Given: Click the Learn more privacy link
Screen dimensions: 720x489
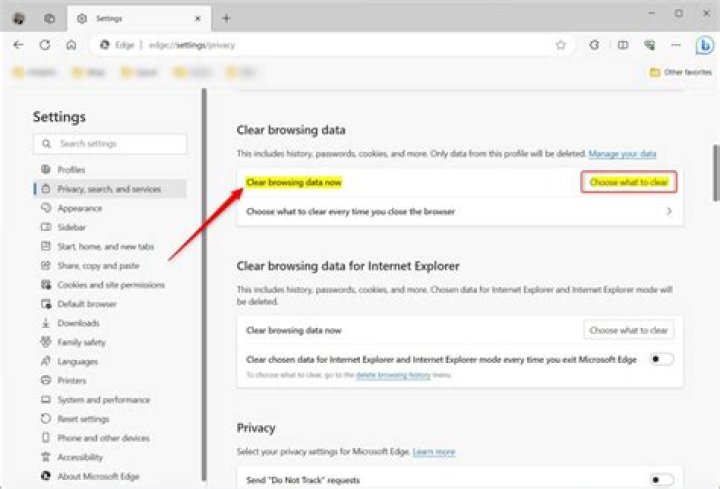Looking at the screenshot, I should pos(433,452).
